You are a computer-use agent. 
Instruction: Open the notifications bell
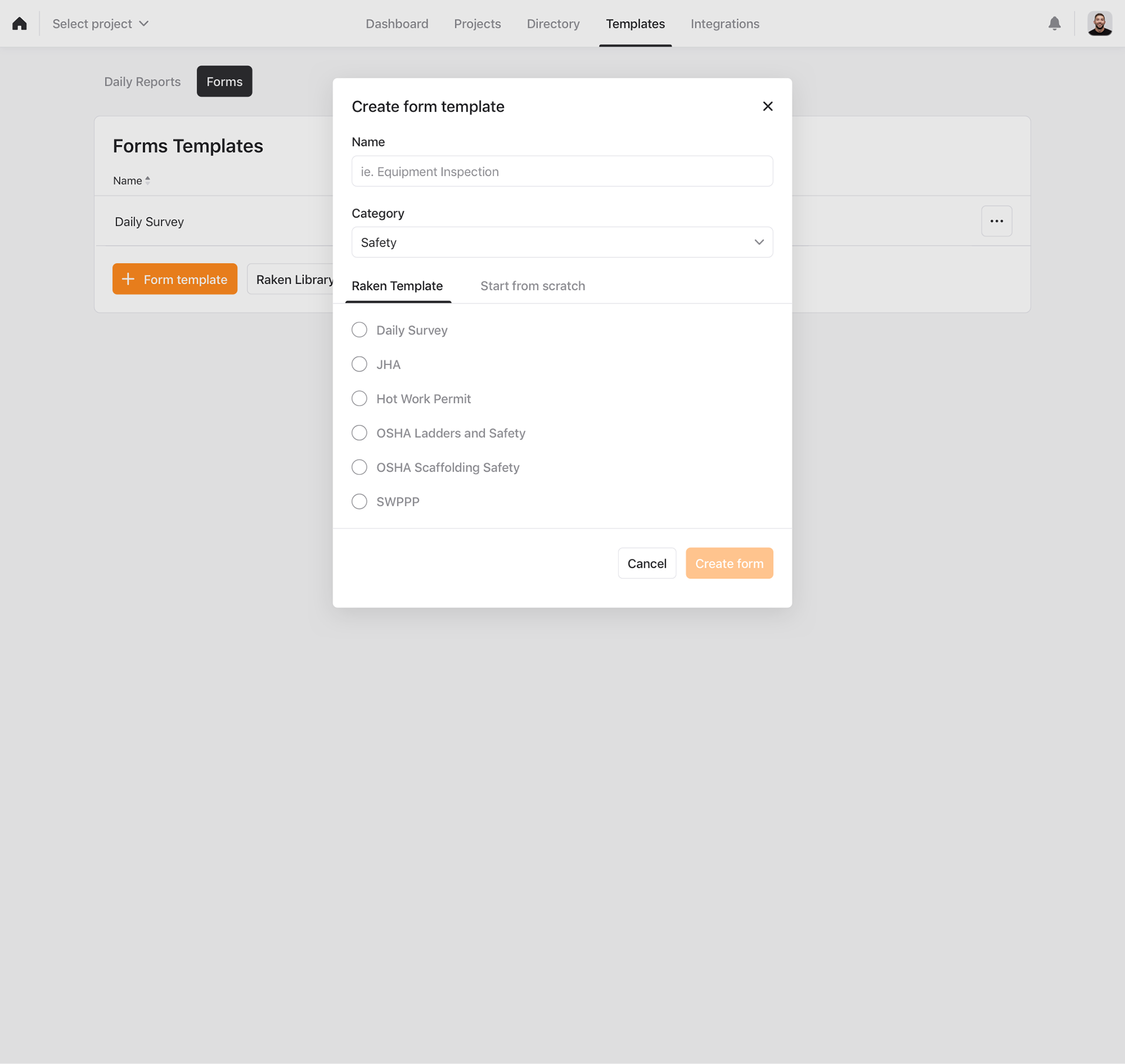(x=1054, y=23)
